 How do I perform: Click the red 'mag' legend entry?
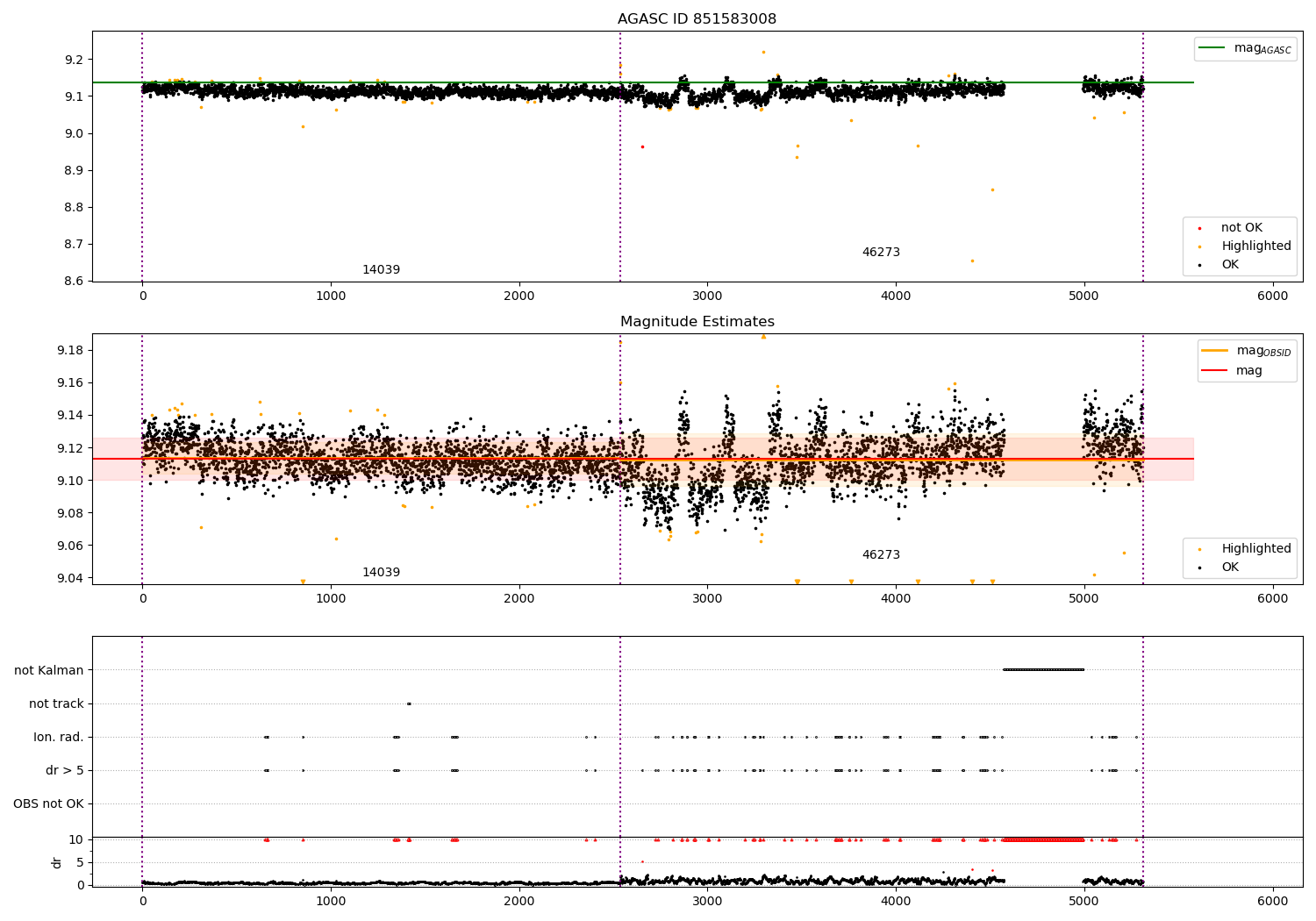pos(1233,371)
